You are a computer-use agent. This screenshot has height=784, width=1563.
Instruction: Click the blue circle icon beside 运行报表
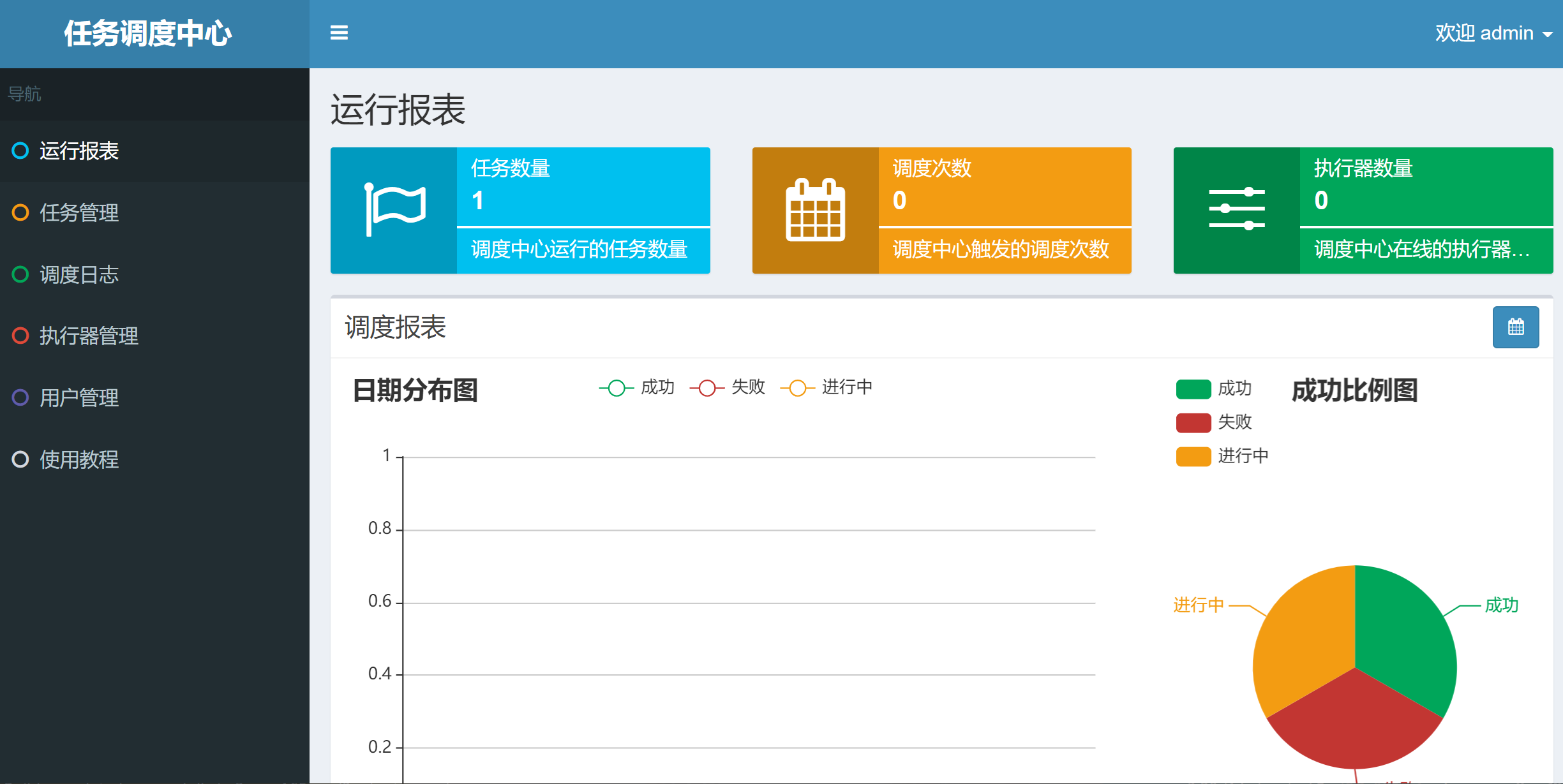20,151
